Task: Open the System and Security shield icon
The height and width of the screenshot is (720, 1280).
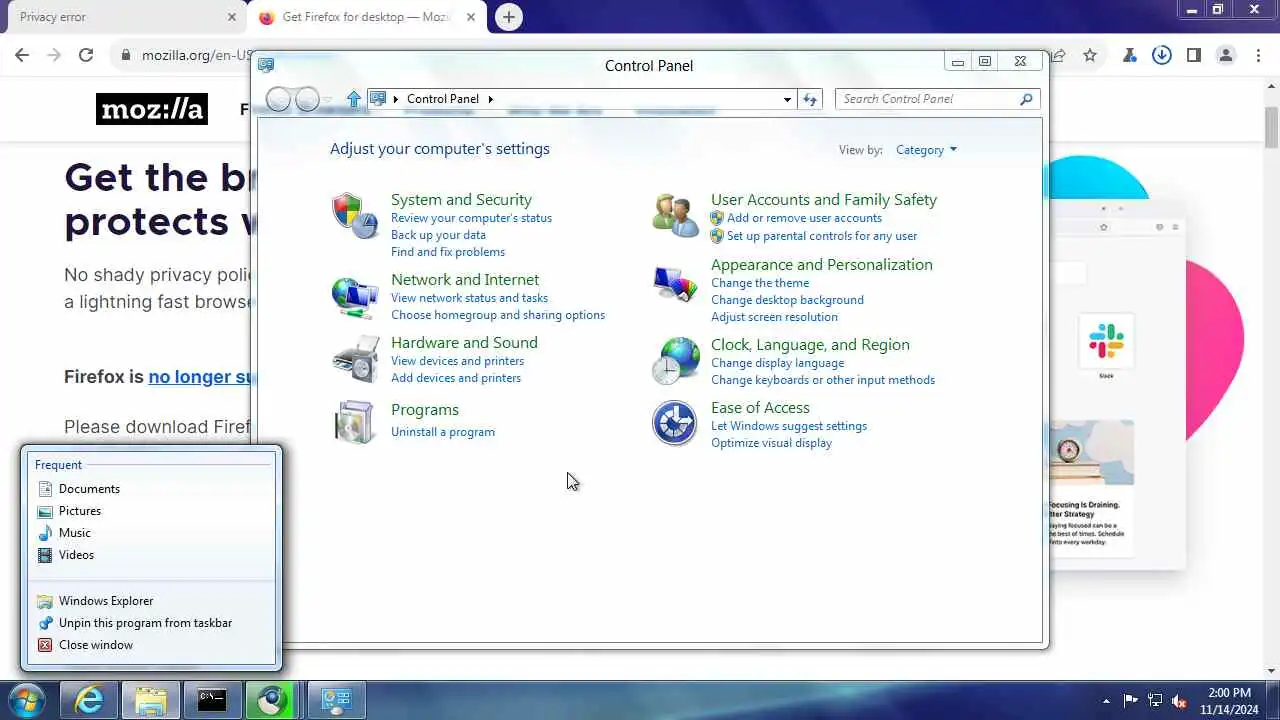Action: (x=355, y=215)
